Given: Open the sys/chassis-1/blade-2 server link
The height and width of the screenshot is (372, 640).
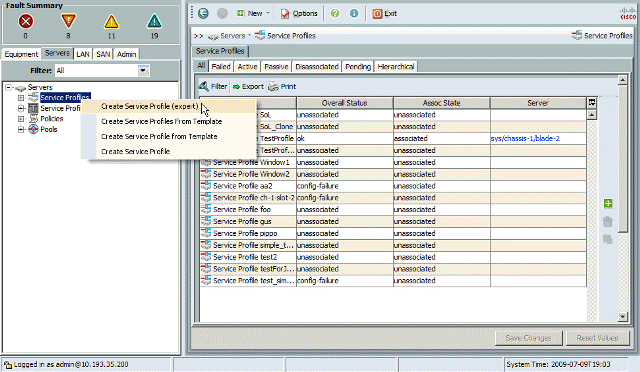Looking at the screenshot, I should click(x=525, y=138).
